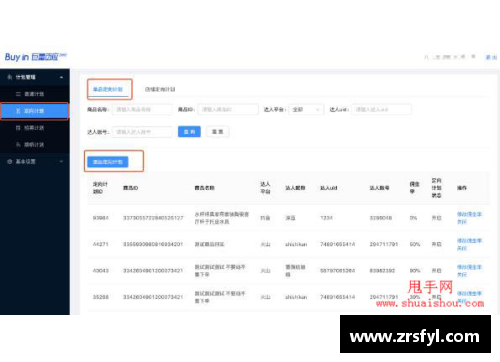The height and width of the screenshot is (362, 500).
Task: Click the user account name at top right
Action: (x=449, y=57)
